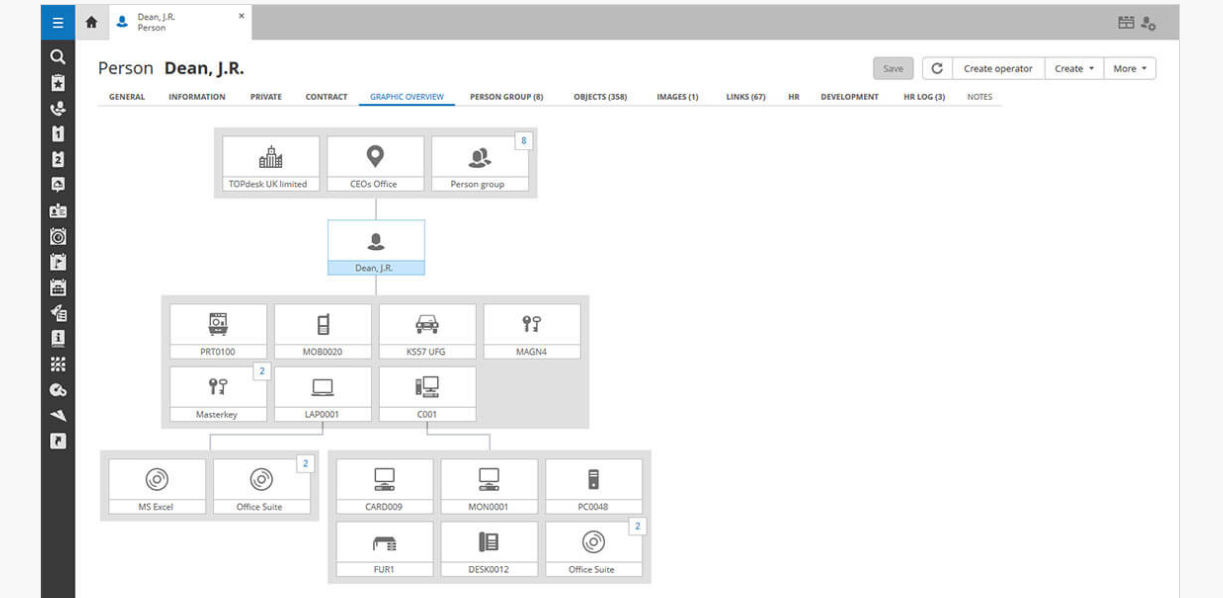1223x598 pixels.
Task: Open the user settings icon
Action: pos(1148,22)
